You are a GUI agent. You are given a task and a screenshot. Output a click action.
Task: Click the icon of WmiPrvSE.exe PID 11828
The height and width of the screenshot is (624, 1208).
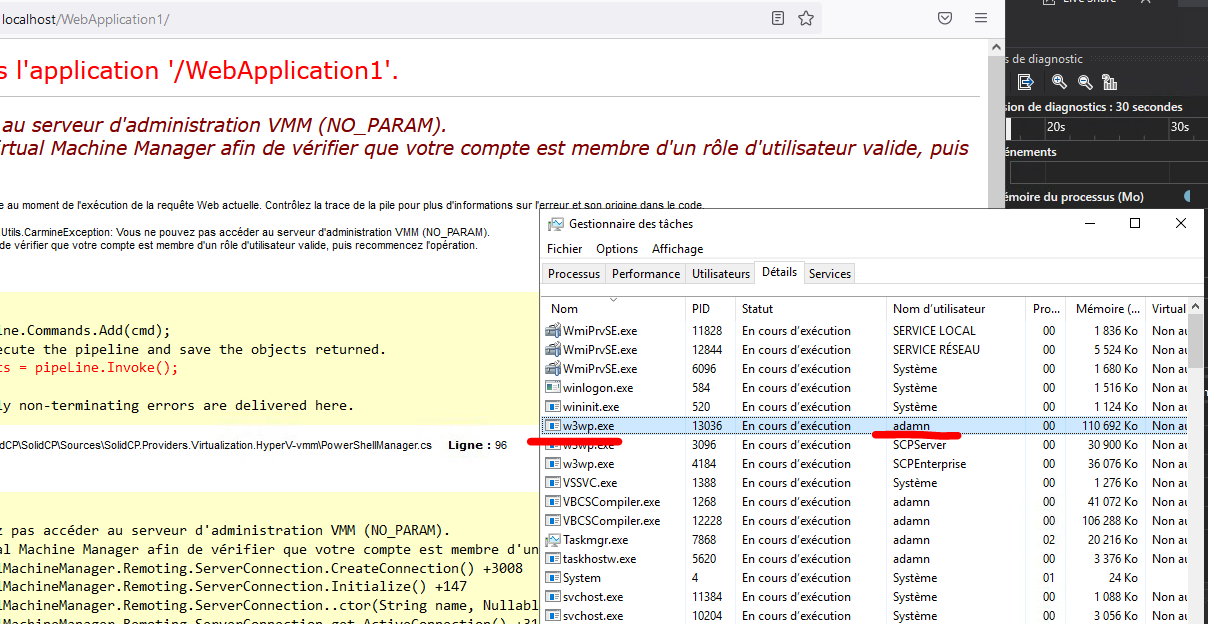pos(553,330)
